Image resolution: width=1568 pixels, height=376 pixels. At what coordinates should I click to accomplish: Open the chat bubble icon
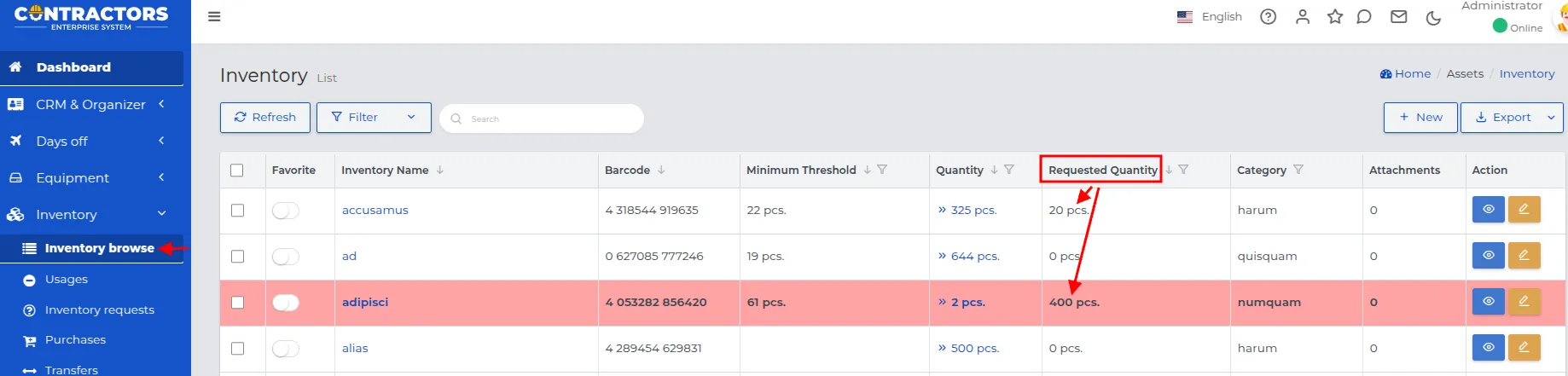[1364, 17]
